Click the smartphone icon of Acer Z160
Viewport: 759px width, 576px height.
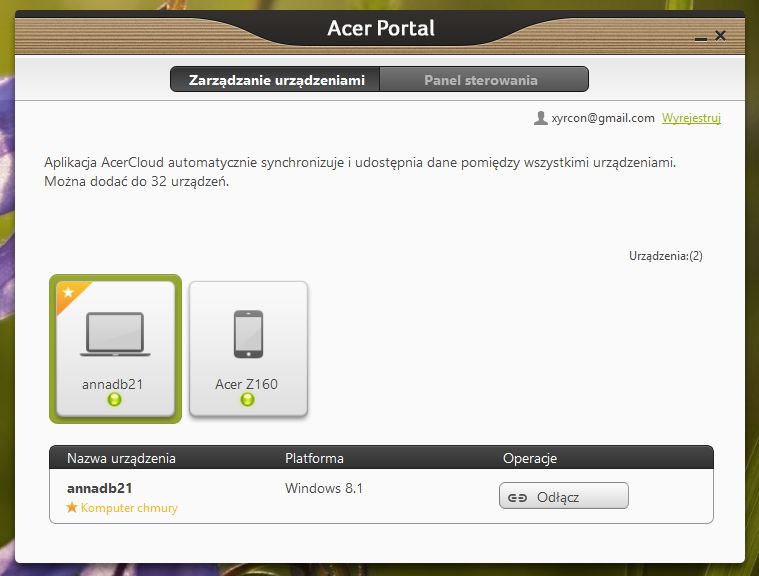(248, 334)
